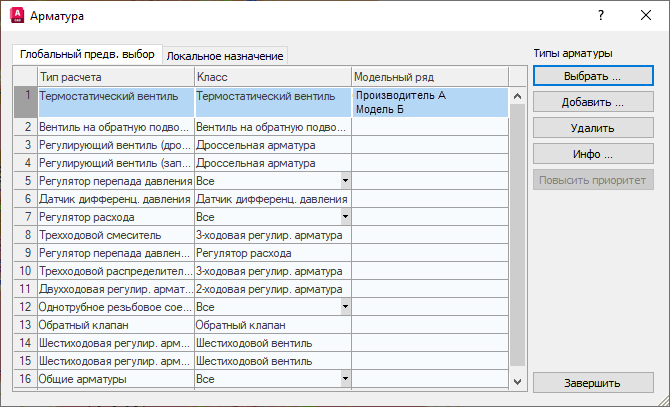Viewport: 670px width, 407px height.
Task: Select row header number 2
Action: click(26, 127)
